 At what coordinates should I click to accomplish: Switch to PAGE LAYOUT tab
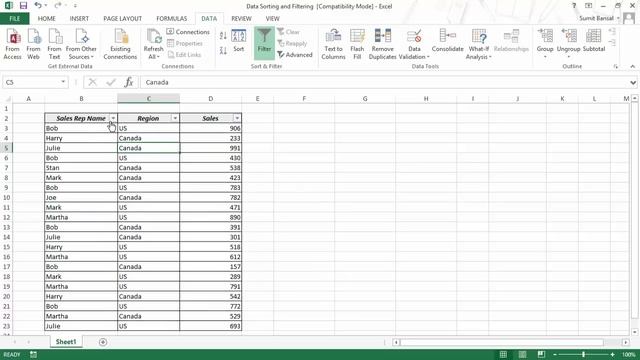122,18
